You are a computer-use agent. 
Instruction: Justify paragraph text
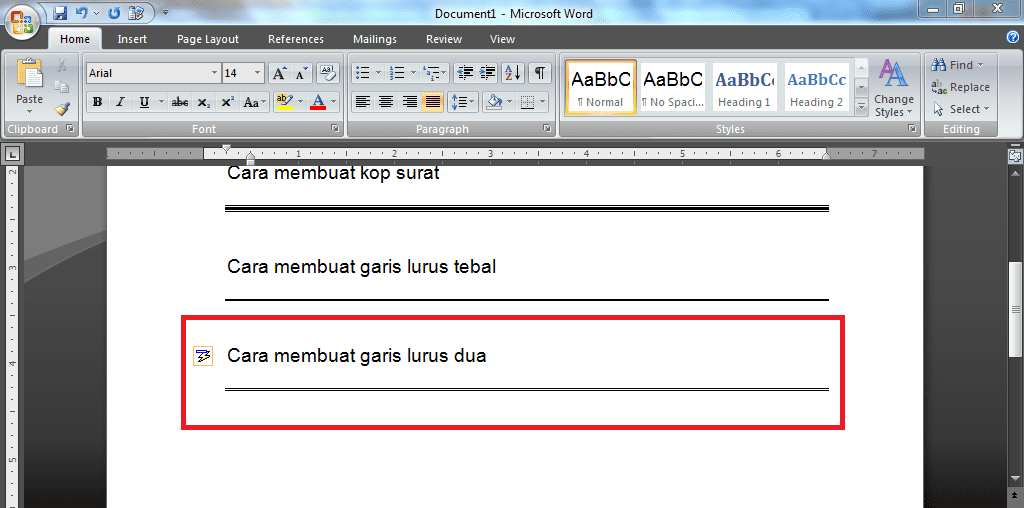pos(432,102)
